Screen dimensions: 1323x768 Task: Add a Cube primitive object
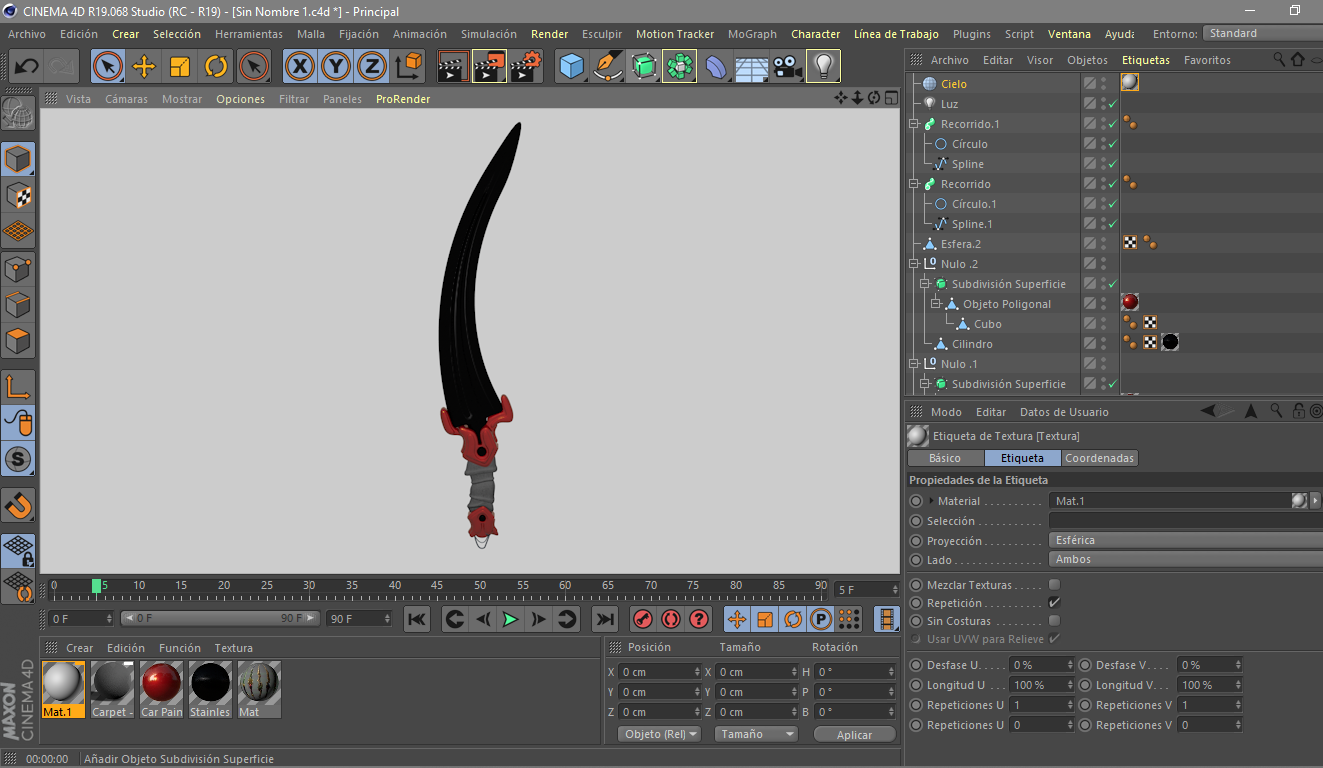coord(571,67)
